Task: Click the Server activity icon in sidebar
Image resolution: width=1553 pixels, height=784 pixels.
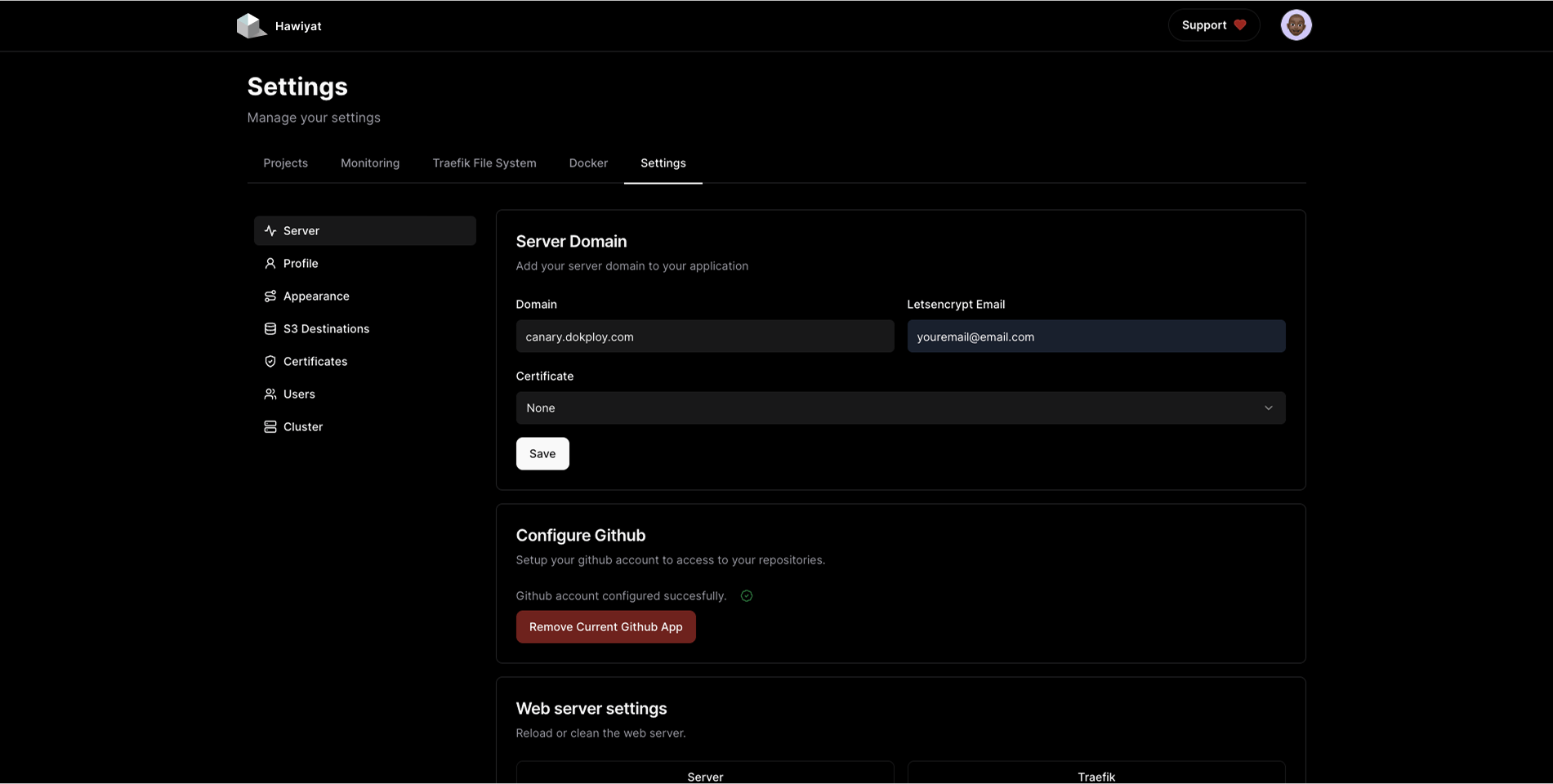Action: click(270, 231)
